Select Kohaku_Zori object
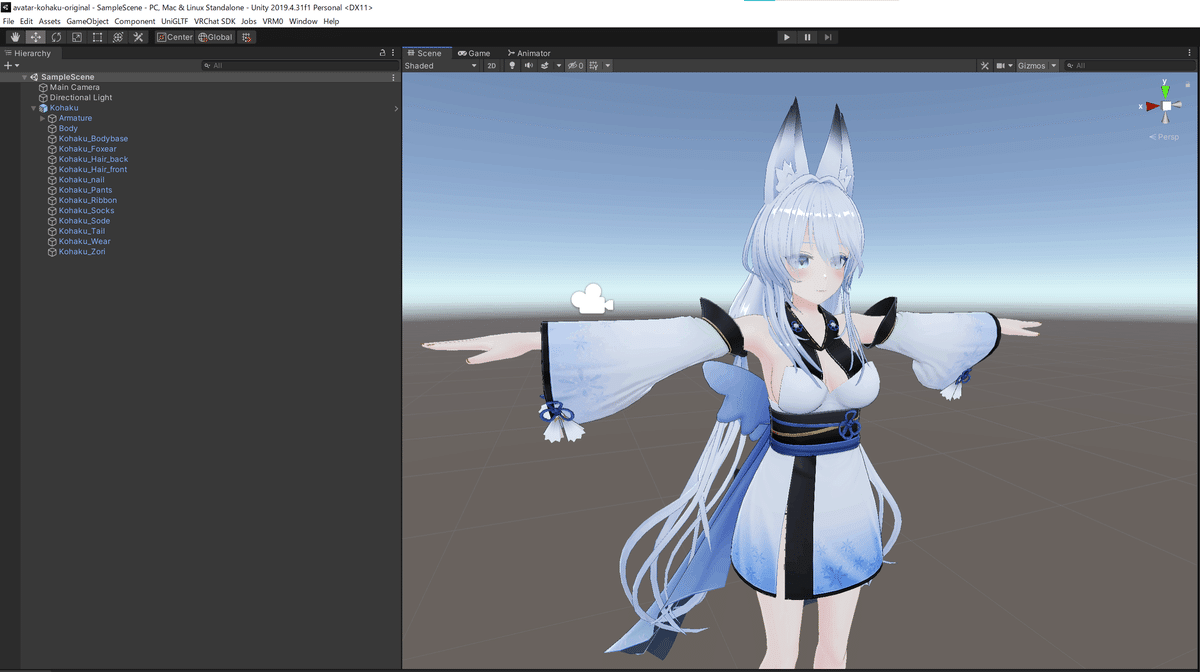Image resolution: width=1200 pixels, height=672 pixels. 82,252
